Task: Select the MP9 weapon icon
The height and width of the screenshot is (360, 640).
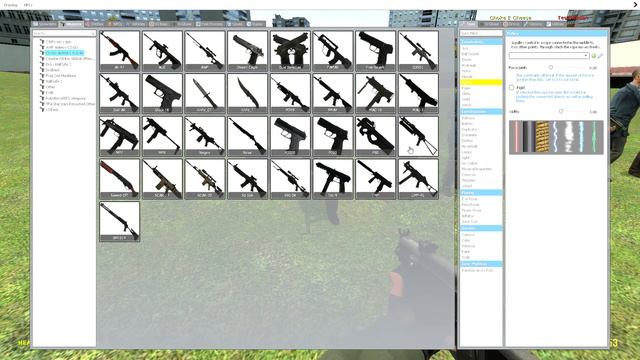Action: click(x=162, y=136)
